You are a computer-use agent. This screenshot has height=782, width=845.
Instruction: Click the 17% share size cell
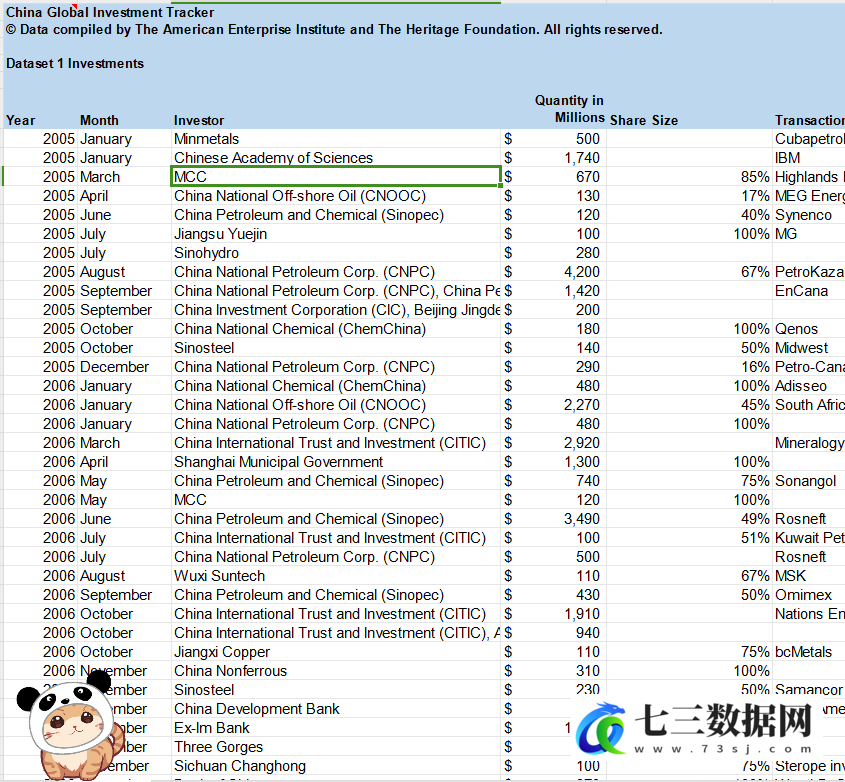point(689,196)
